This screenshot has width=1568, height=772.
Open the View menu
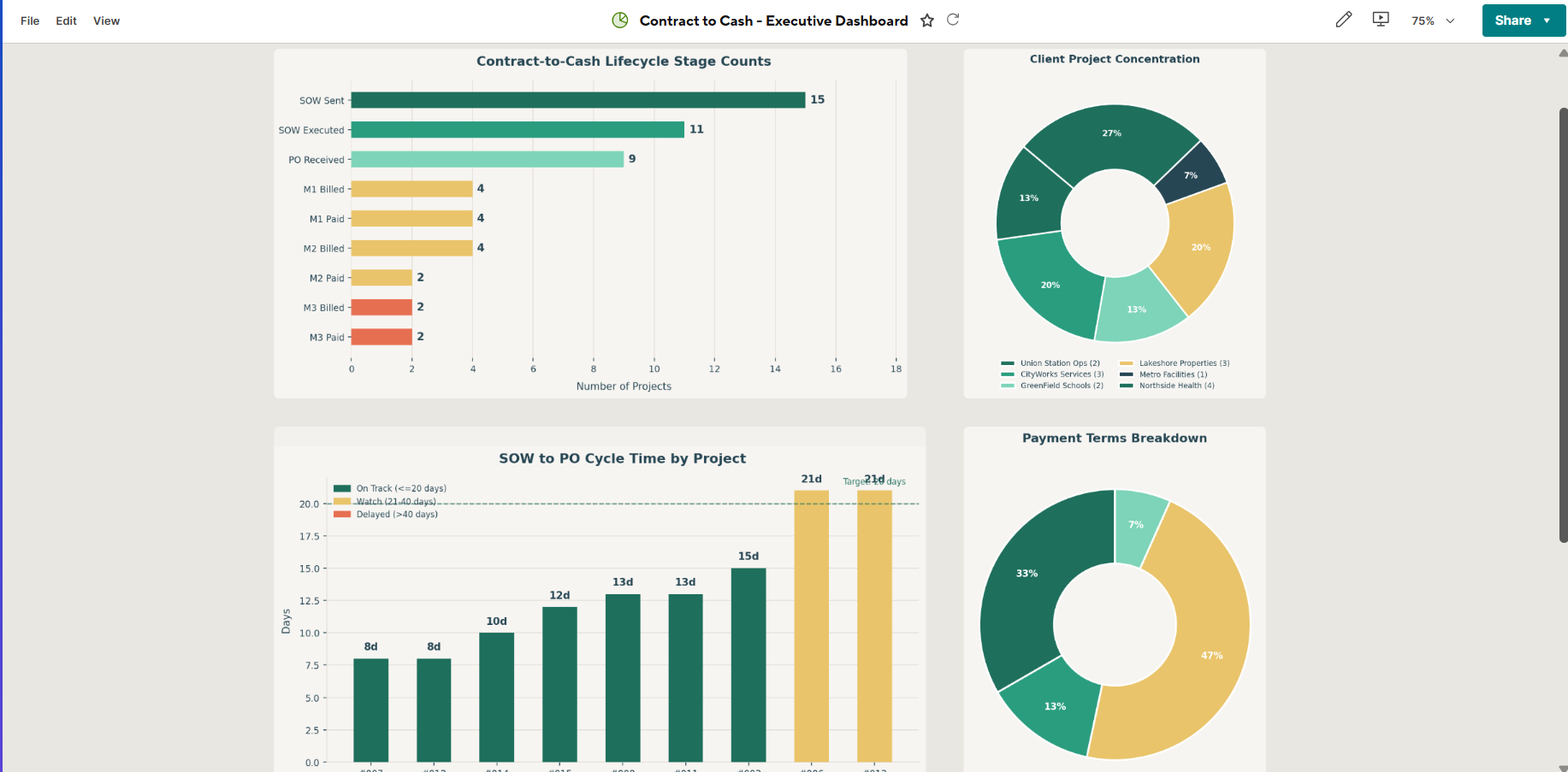tap(106, 21)
